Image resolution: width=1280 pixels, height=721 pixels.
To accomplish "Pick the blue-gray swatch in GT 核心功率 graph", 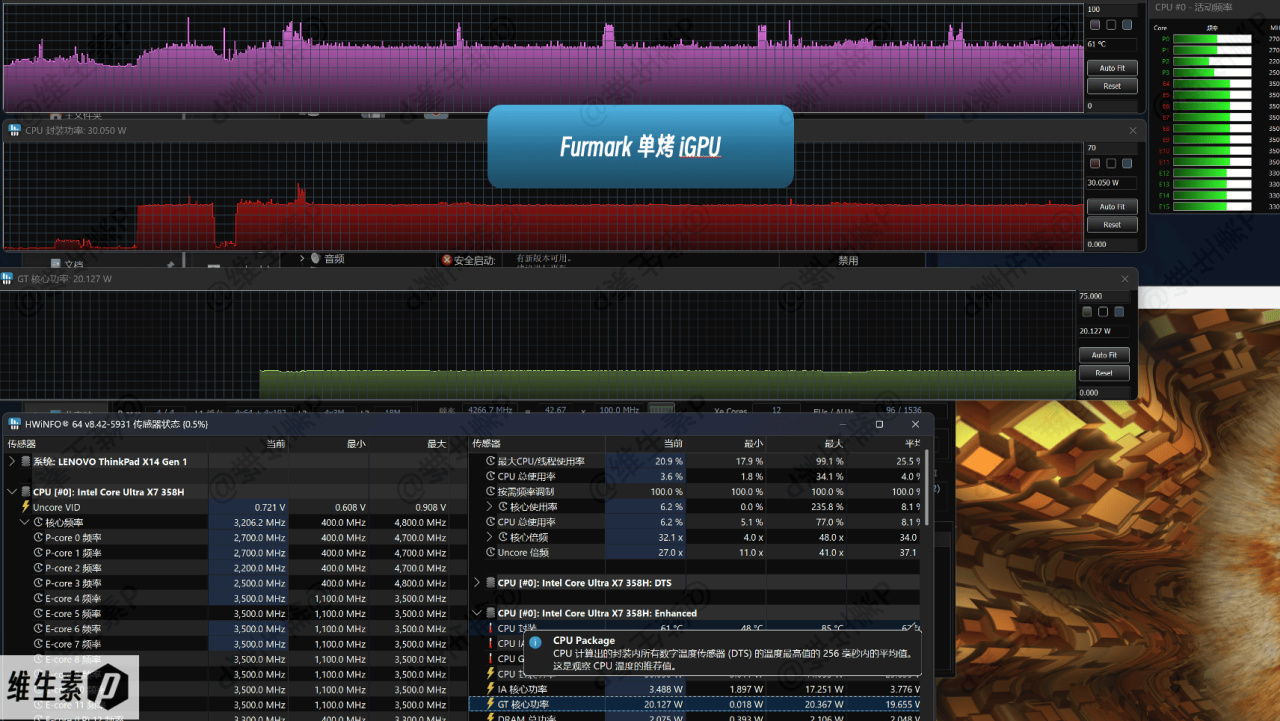I will coord(1119,312).
